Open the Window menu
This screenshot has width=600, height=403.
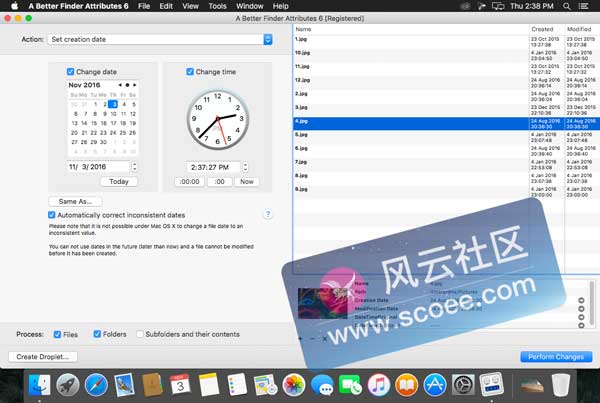click(x=249, y=6)
